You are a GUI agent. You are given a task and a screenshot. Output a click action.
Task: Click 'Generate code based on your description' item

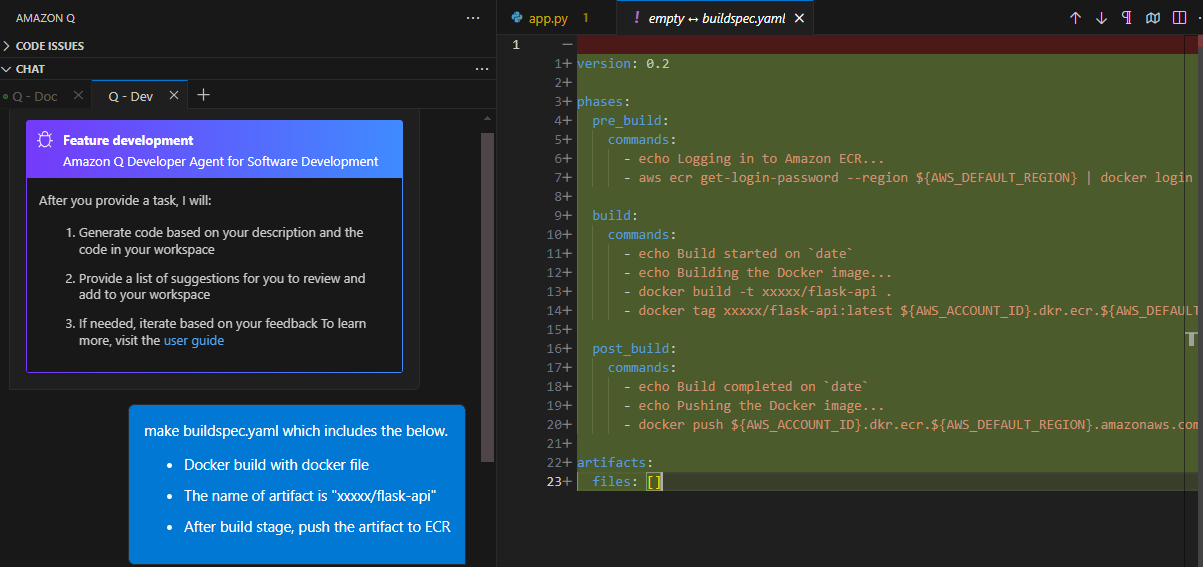click(221, 241)
